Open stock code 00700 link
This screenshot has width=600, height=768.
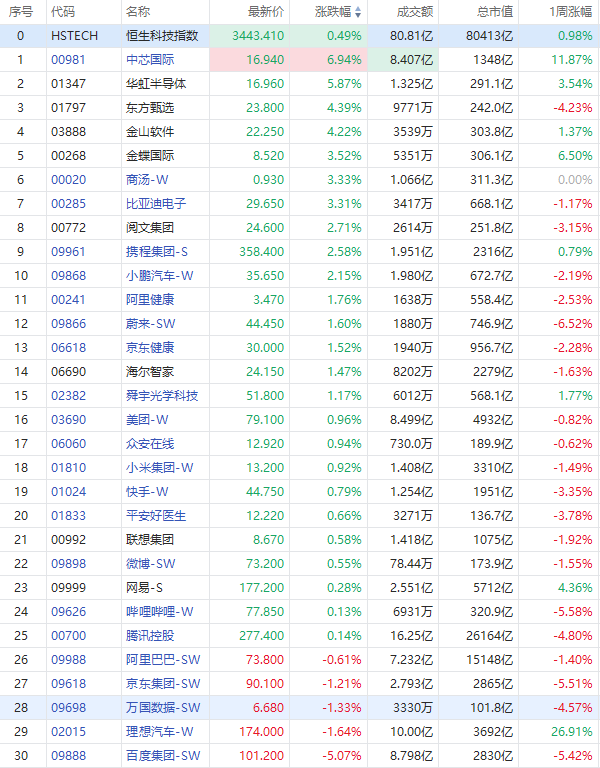pyautogui.click(x=68, y=636)
